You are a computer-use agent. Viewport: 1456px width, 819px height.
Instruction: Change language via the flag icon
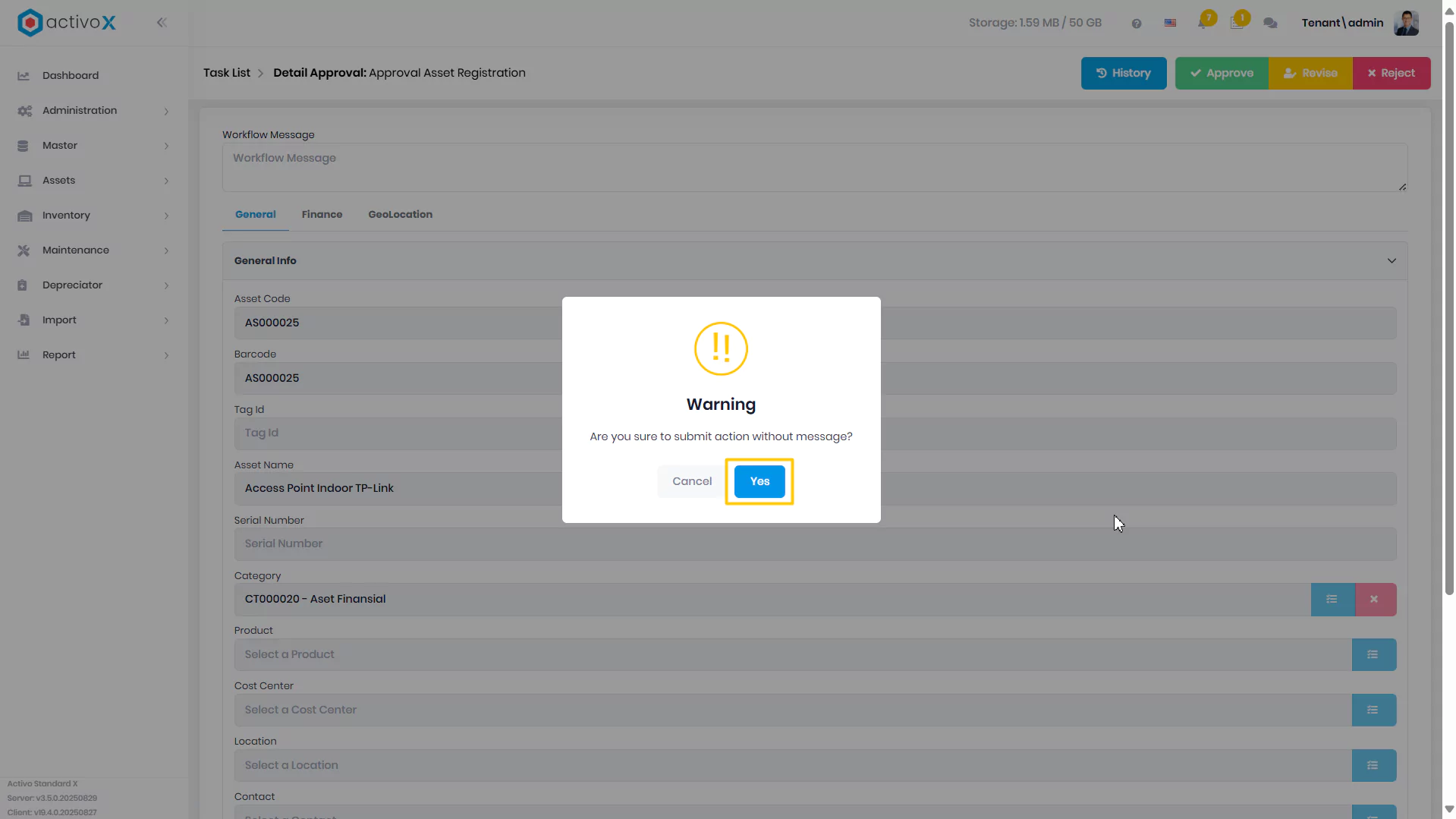(1171, 24)
